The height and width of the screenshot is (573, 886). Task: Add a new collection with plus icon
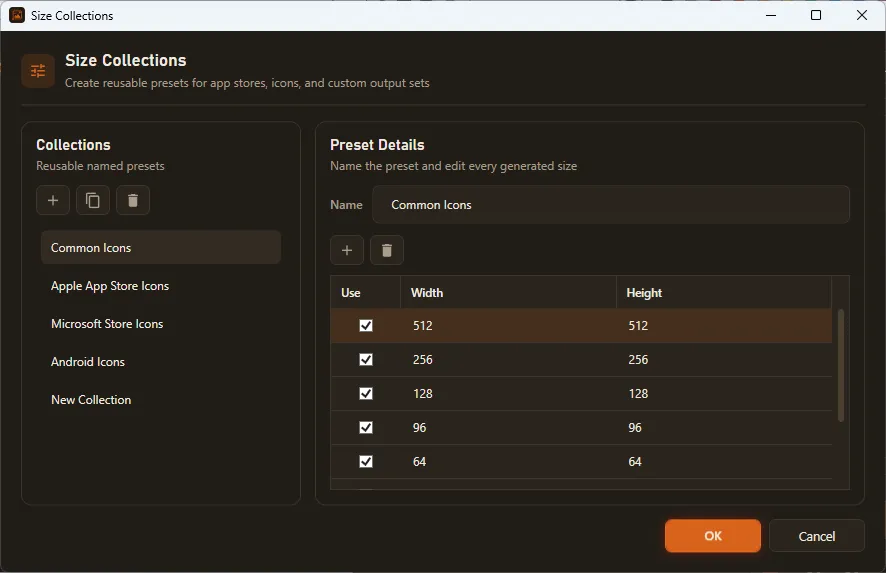53,200
